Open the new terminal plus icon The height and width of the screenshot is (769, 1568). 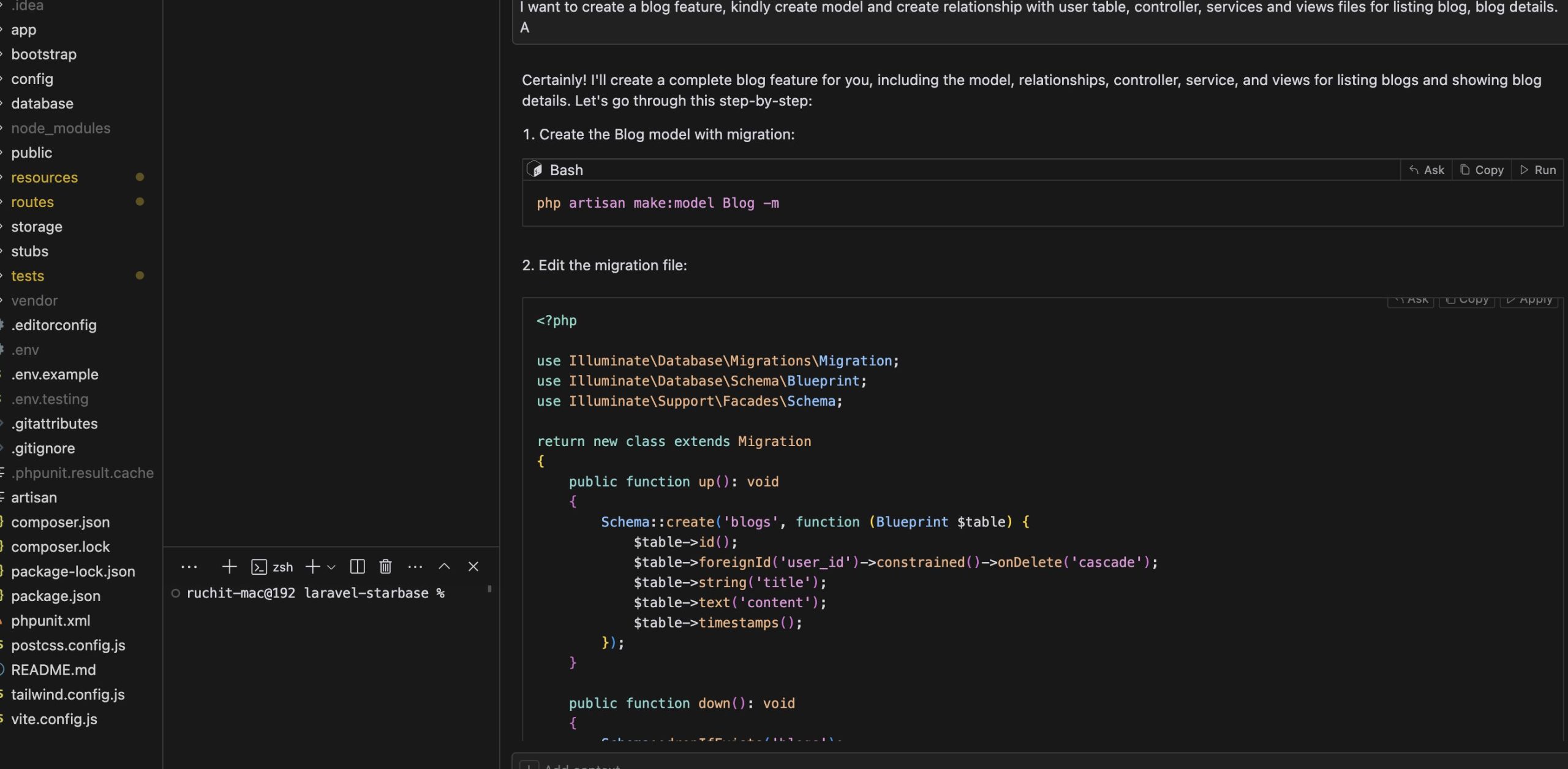(228, 566)
